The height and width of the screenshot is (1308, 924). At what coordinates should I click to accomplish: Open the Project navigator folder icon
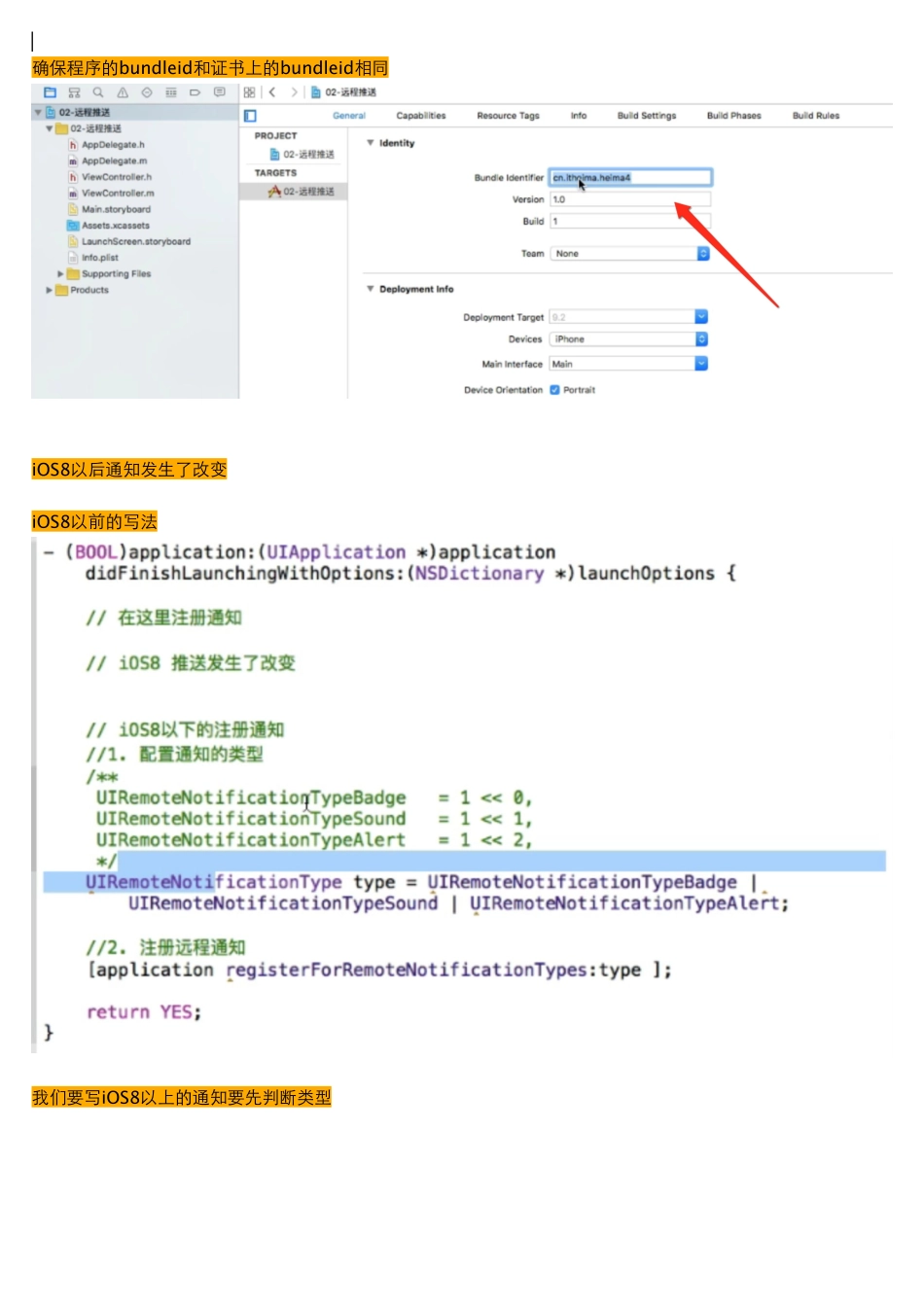51,91
